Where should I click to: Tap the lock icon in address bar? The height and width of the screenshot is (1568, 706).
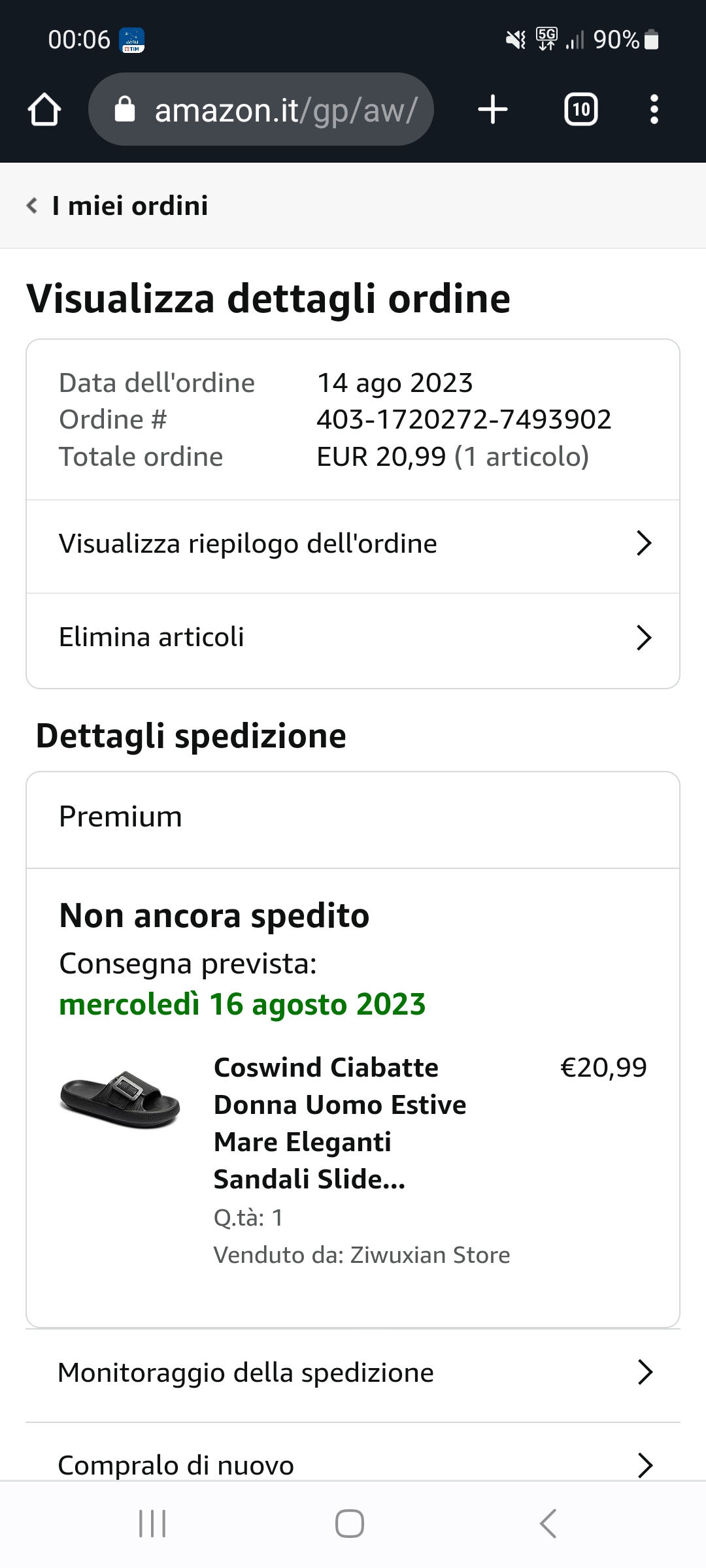124,110
